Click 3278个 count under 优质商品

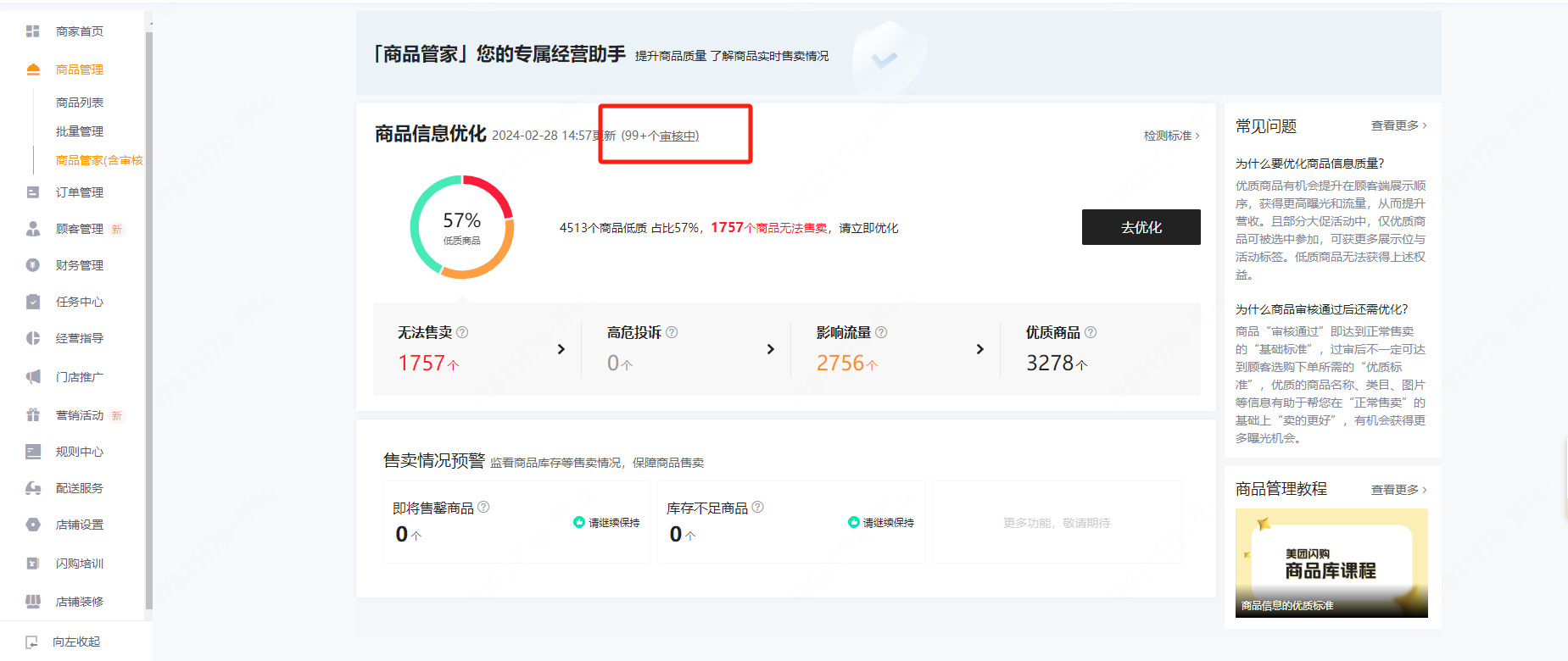(x=1057, y=364)
